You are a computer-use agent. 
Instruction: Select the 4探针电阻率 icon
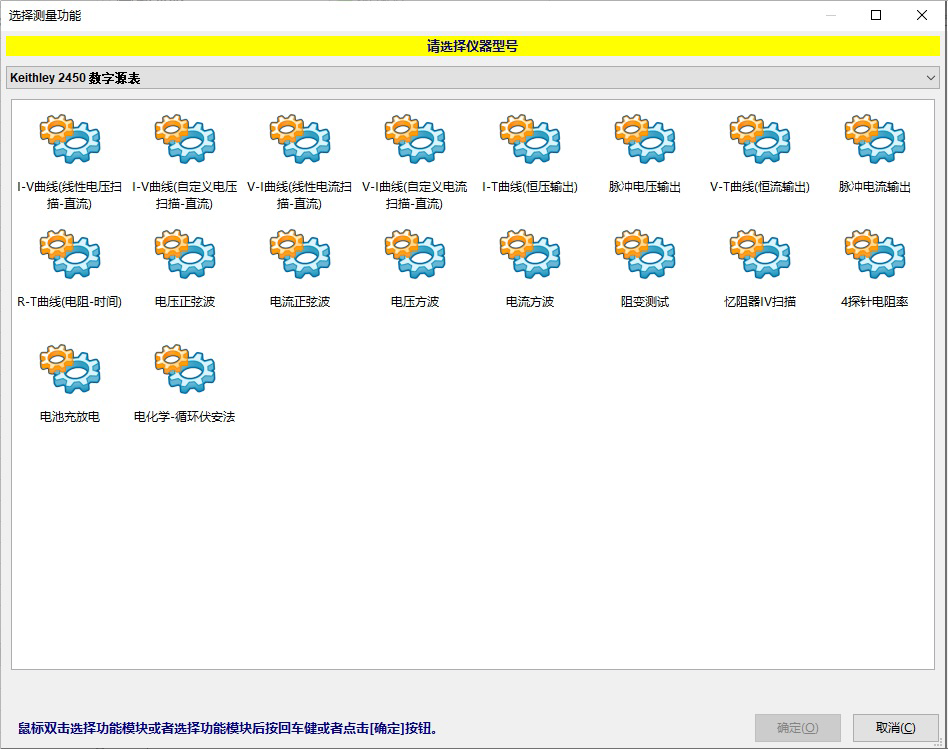875,255
